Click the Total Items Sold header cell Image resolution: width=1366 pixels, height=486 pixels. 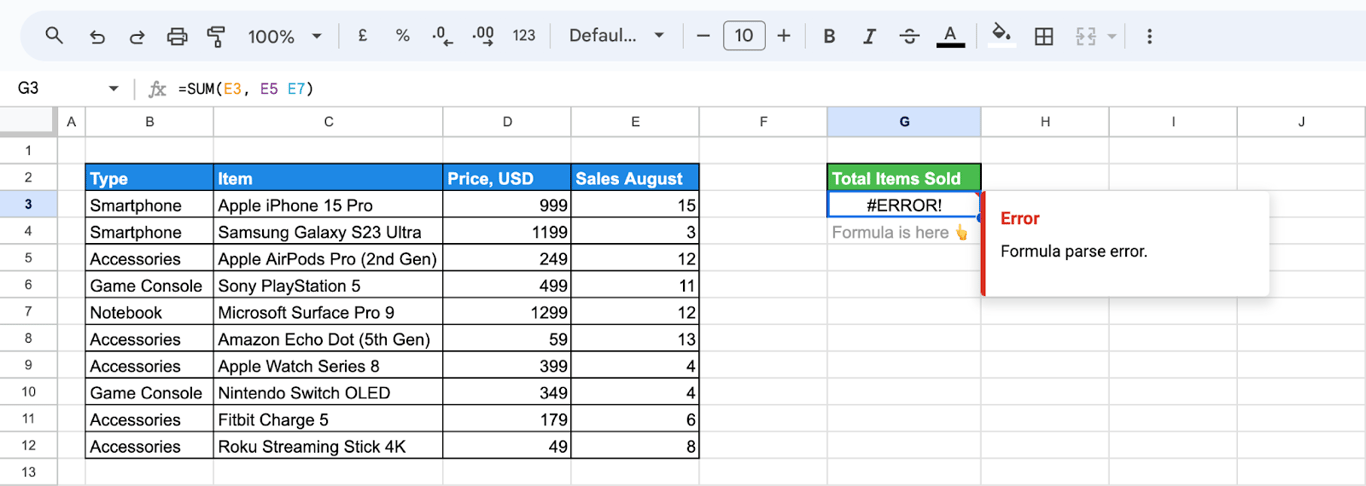[904, 178]
